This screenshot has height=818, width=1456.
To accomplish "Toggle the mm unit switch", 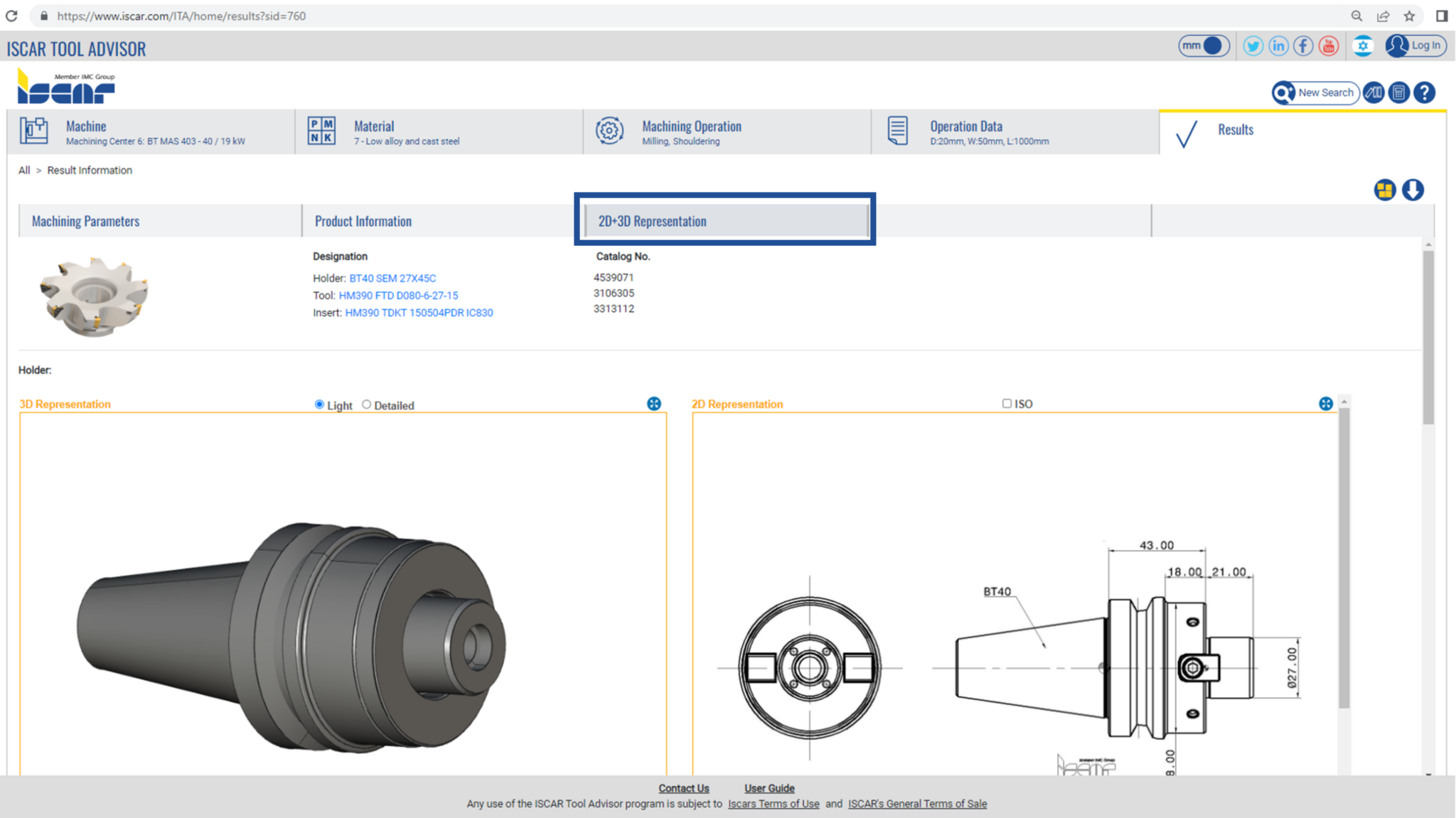I will click(x=1204, y=46).
